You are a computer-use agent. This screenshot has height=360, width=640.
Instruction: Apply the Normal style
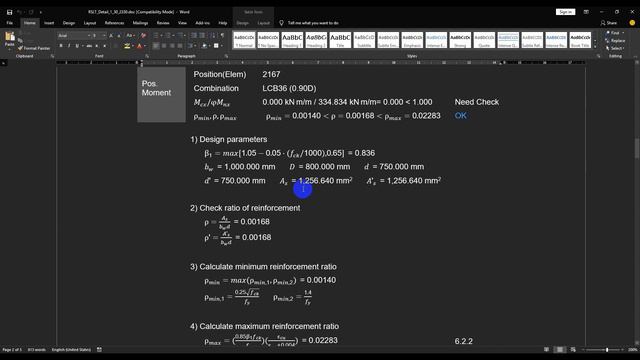coord(244,40)
